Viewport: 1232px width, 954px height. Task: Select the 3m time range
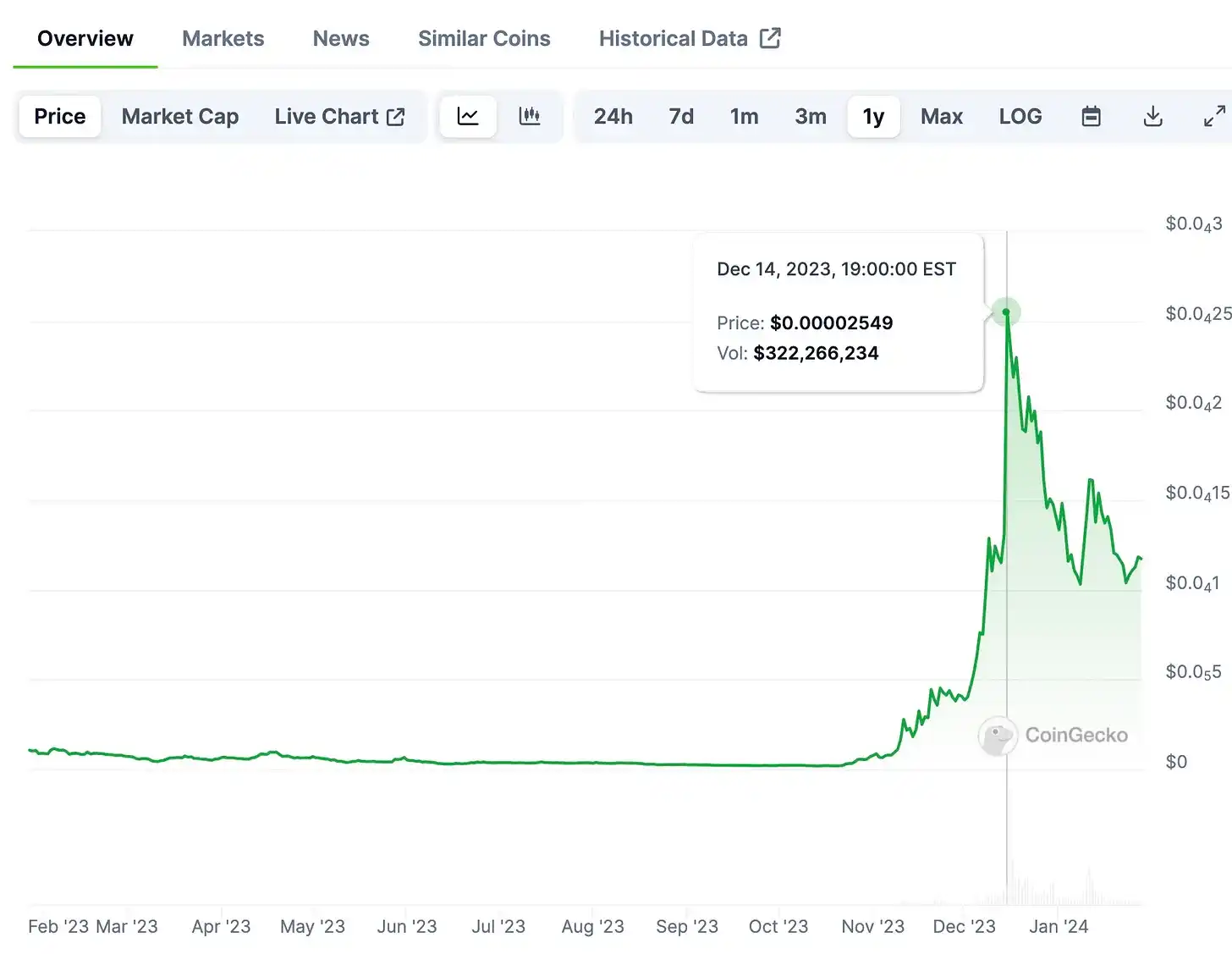811,116
